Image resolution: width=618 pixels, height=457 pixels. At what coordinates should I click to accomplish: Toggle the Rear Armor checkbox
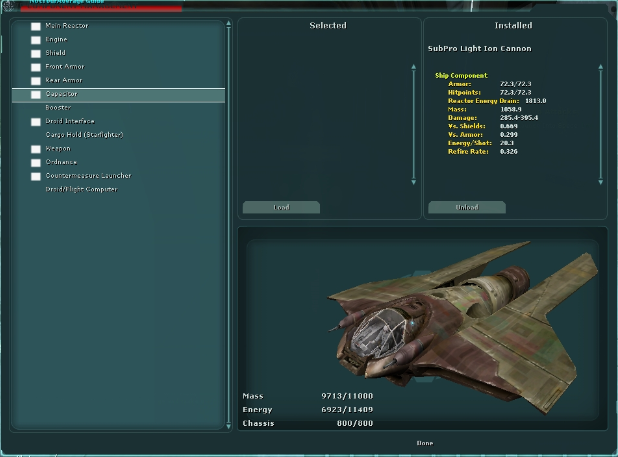(36, 81)
